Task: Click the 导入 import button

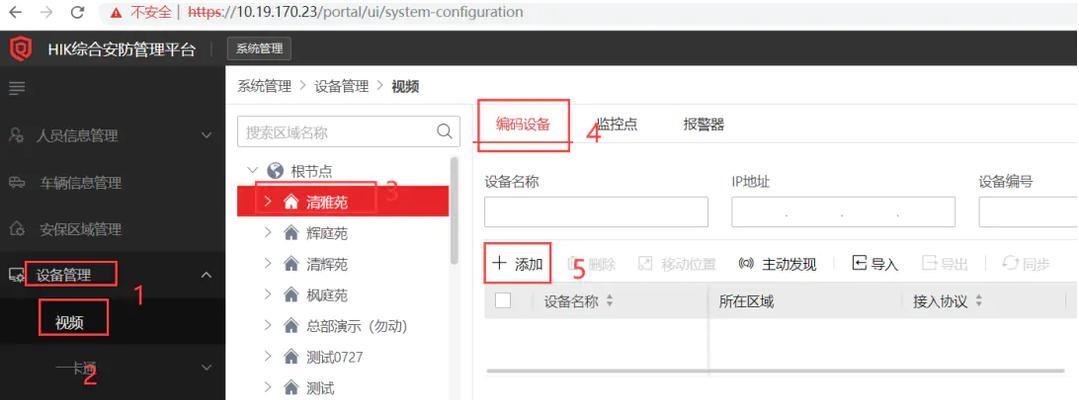Action: 875,264
